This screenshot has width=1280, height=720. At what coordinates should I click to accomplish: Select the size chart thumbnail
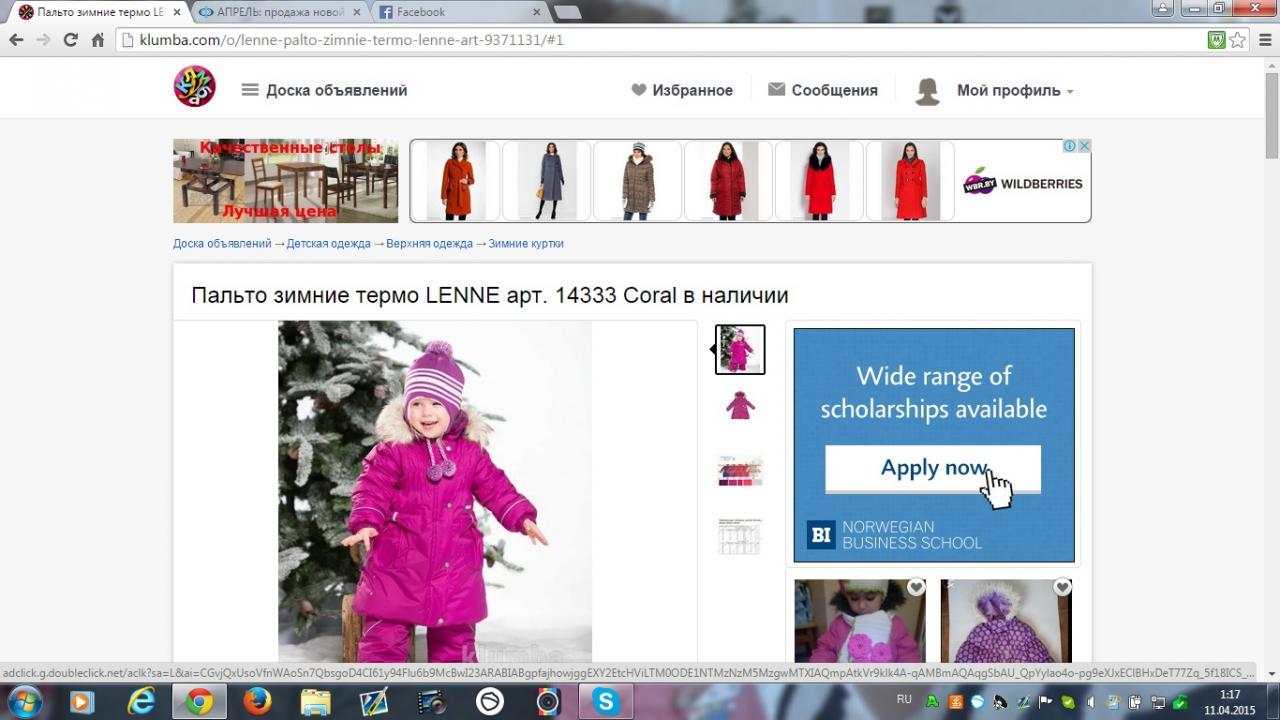(x=740, y=536)
